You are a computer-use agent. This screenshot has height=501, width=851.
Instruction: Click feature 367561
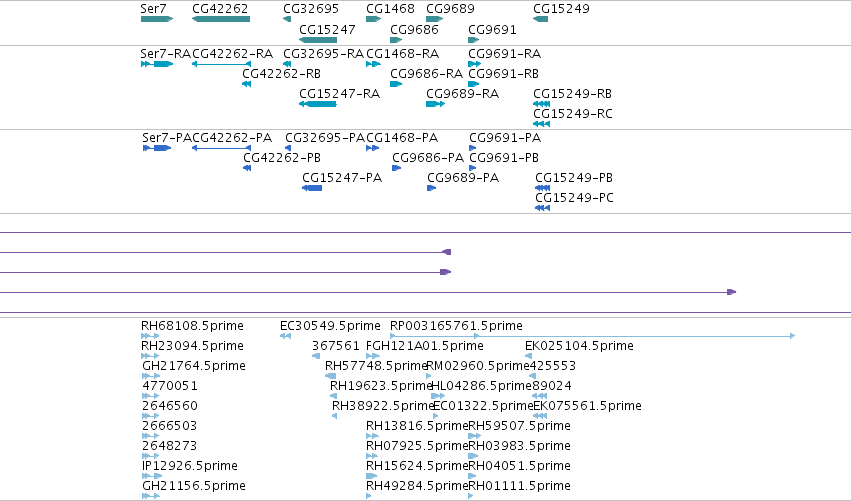pos(316,357)
